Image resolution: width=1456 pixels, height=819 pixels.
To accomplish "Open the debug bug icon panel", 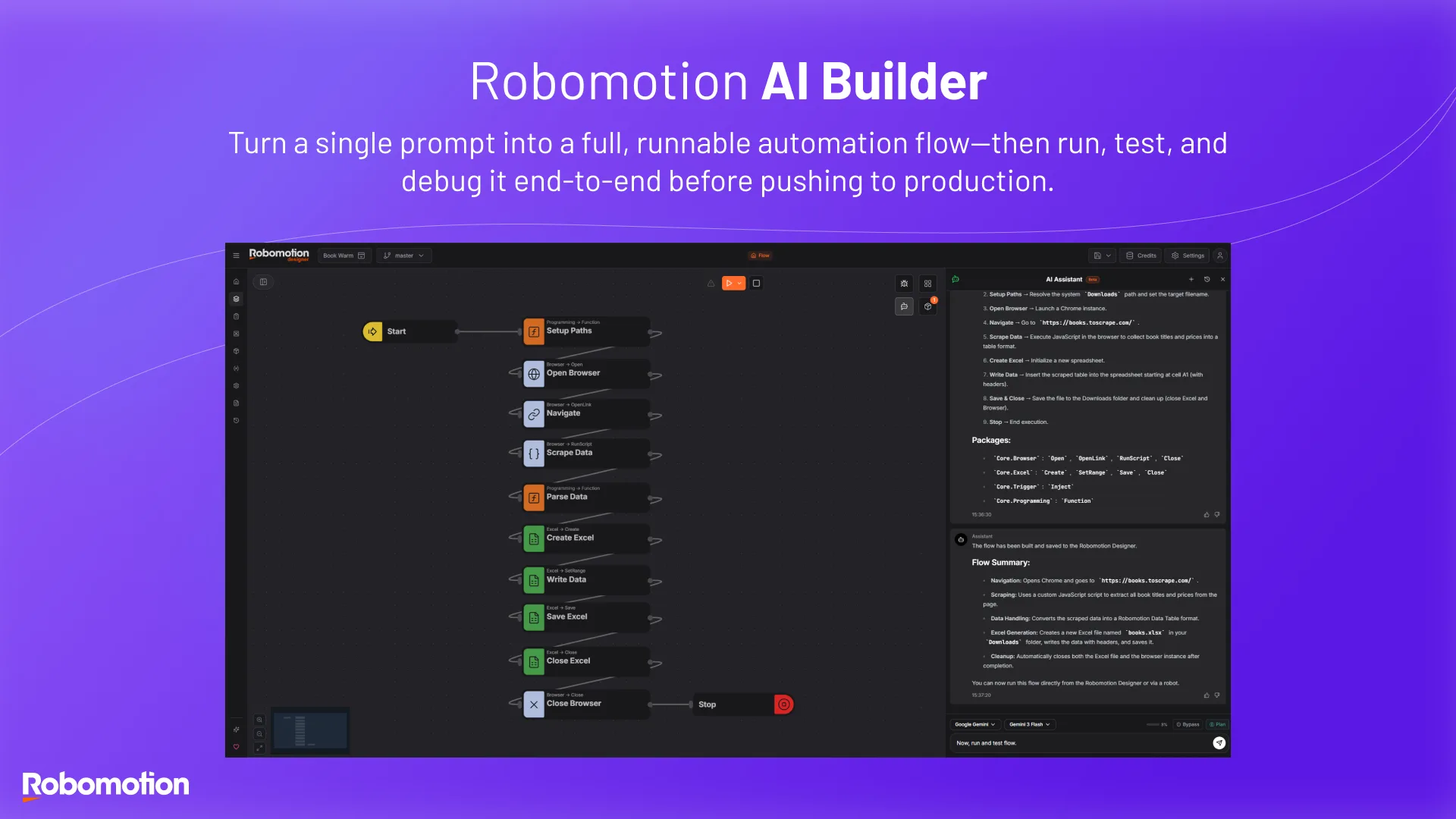I will click(x=904, y=284).
